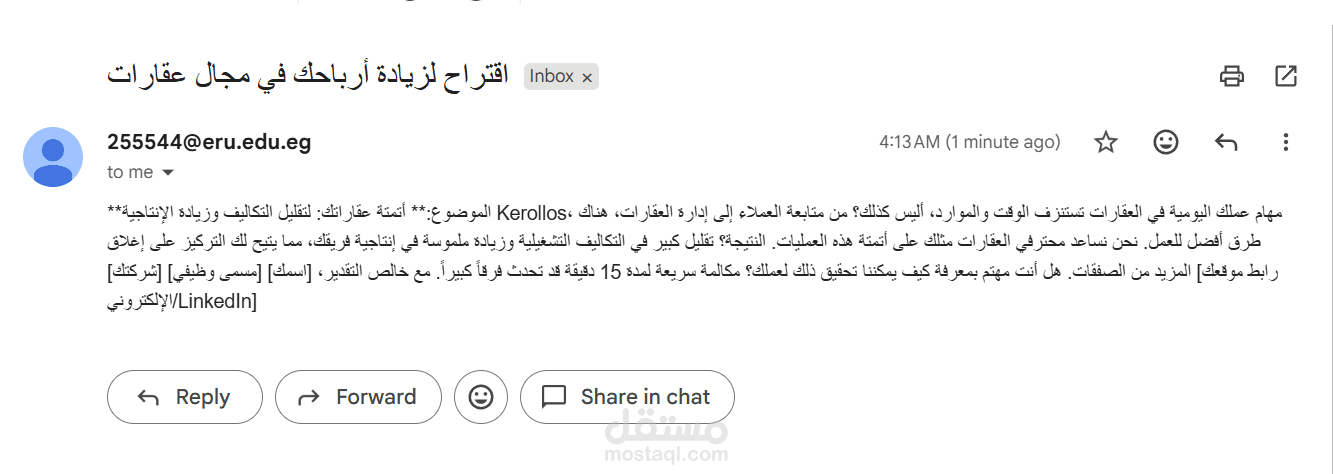Click the sender address 255544@eru.edu.eg

click(x=209, y=142)
